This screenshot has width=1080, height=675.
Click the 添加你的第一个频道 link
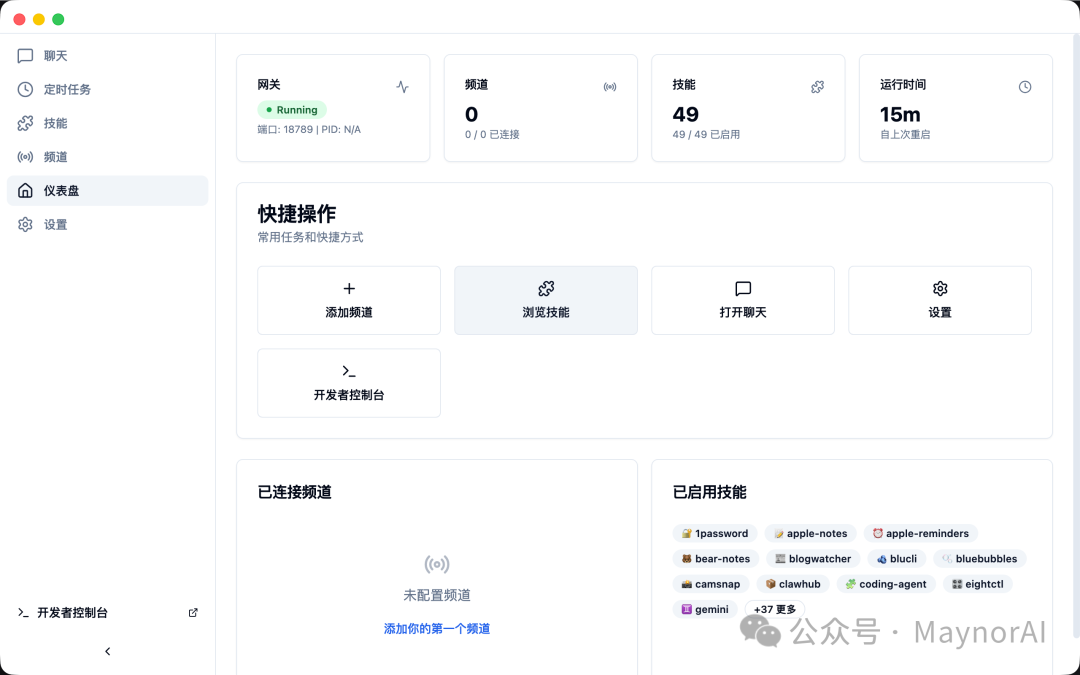tap(436, 628)
